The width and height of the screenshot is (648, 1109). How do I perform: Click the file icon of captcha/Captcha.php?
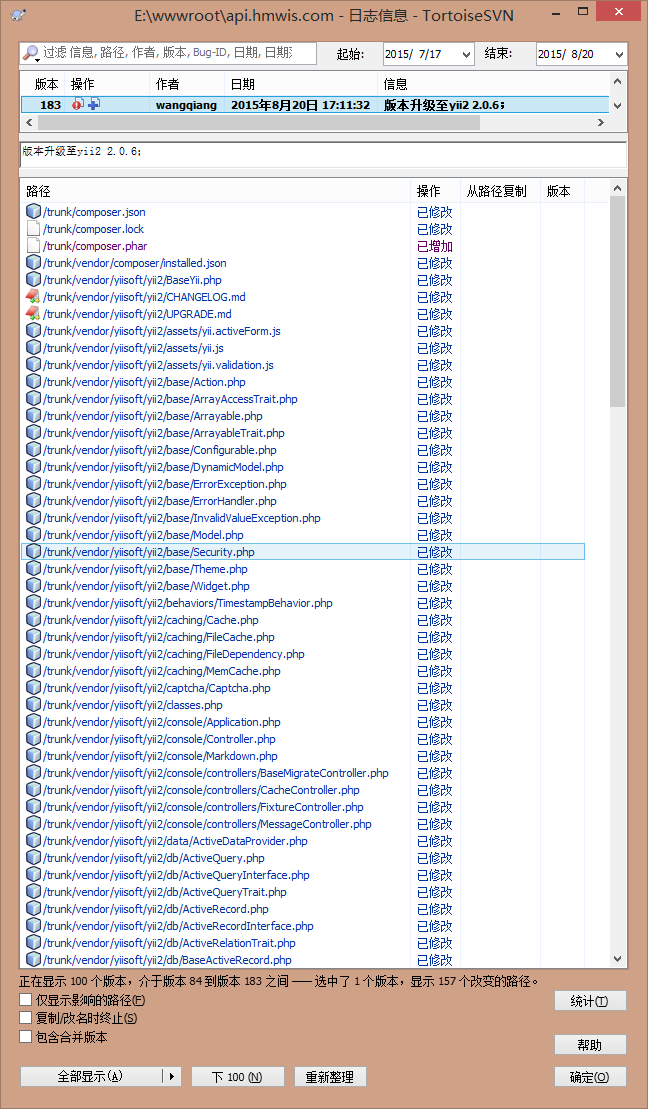click(33, 688)
